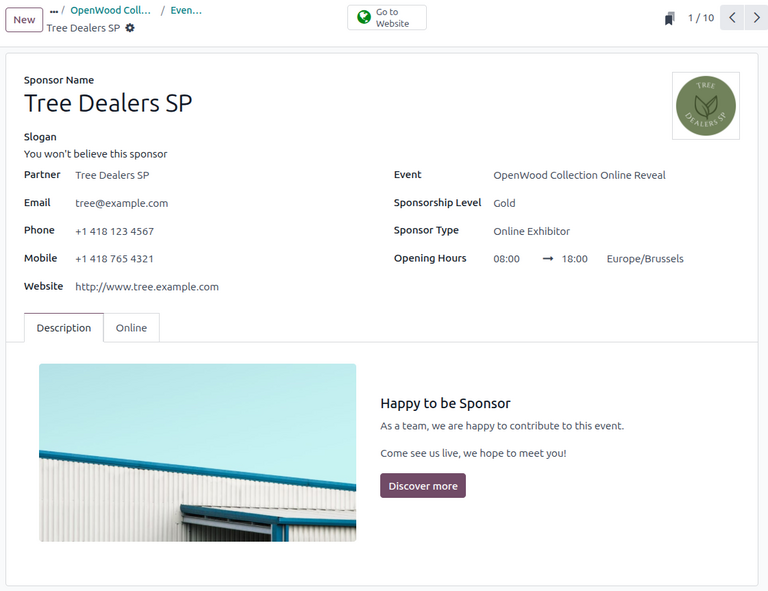This screenshot has height=591, width=768.
Task: Open the OpenWood Coll... breadcrumb link
Action: 111,10
